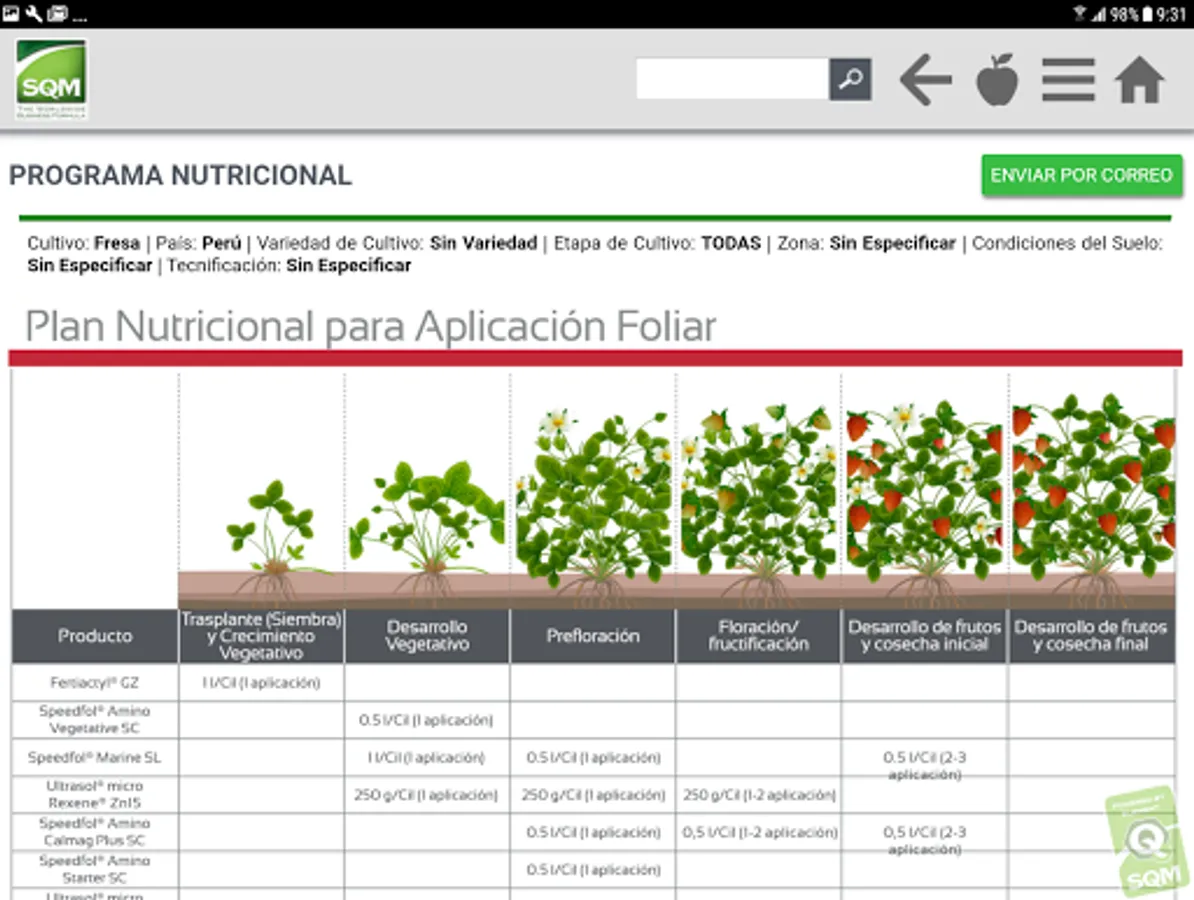Open the apple crop icon
1194x900 pixels.
997,79
